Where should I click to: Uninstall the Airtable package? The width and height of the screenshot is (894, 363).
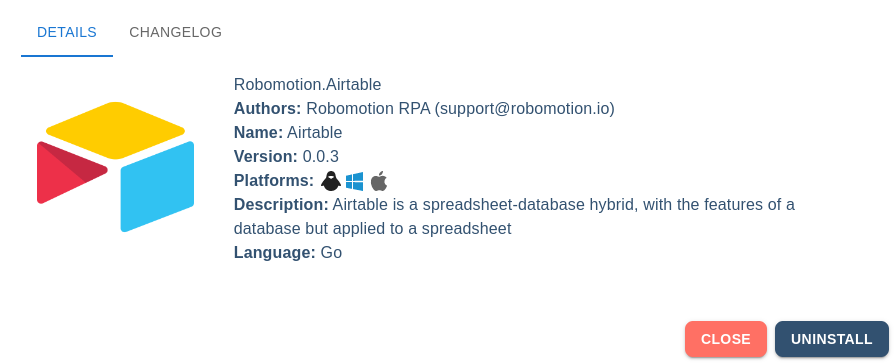coord(832,339)
